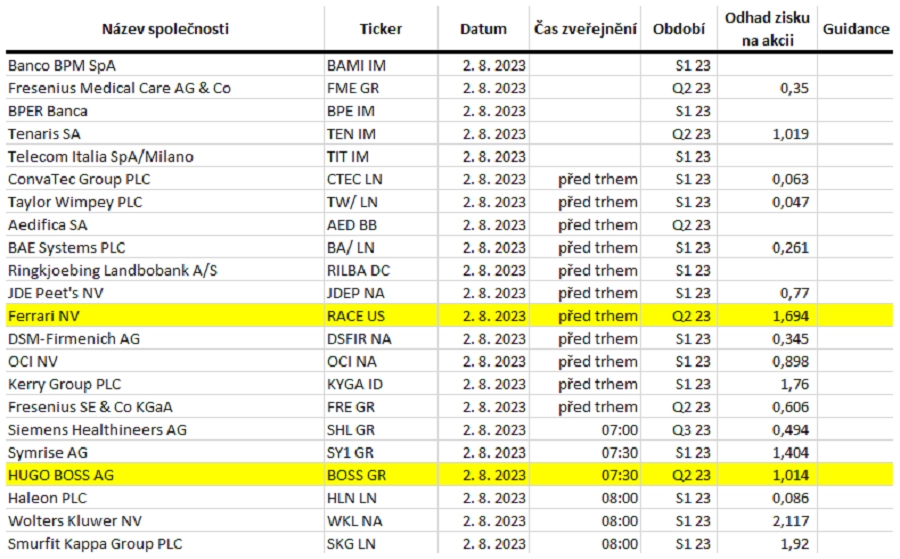Click ticker 'FME GR'
Screen dimensions: 900x559
[353, 88]
